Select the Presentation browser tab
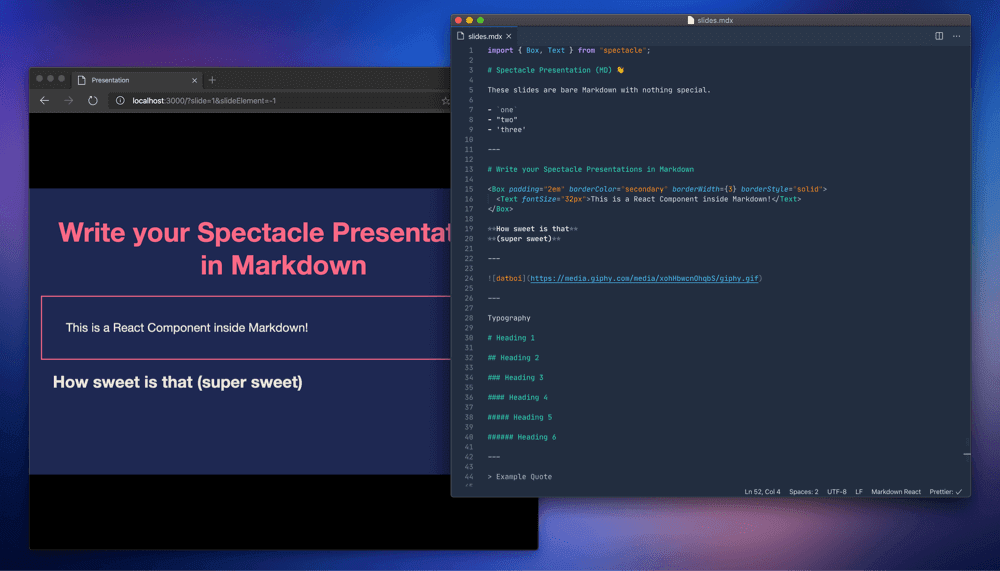1000x571 pixels. click(x=136, y=80)
